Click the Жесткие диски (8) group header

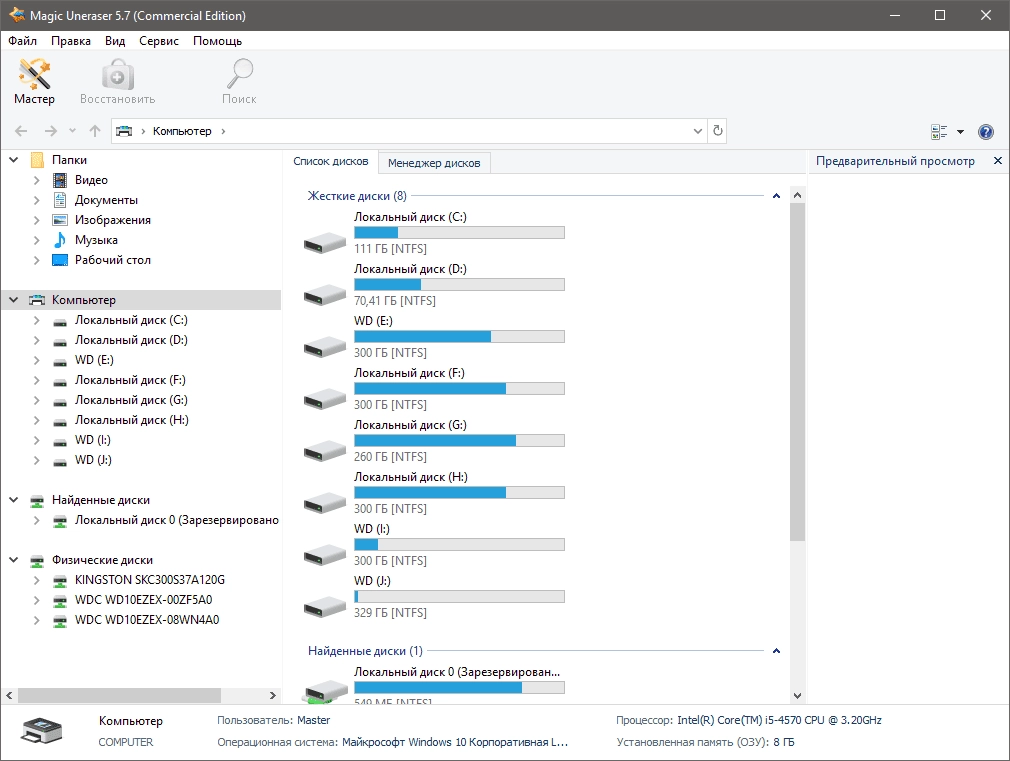click(x=357, y=196)
